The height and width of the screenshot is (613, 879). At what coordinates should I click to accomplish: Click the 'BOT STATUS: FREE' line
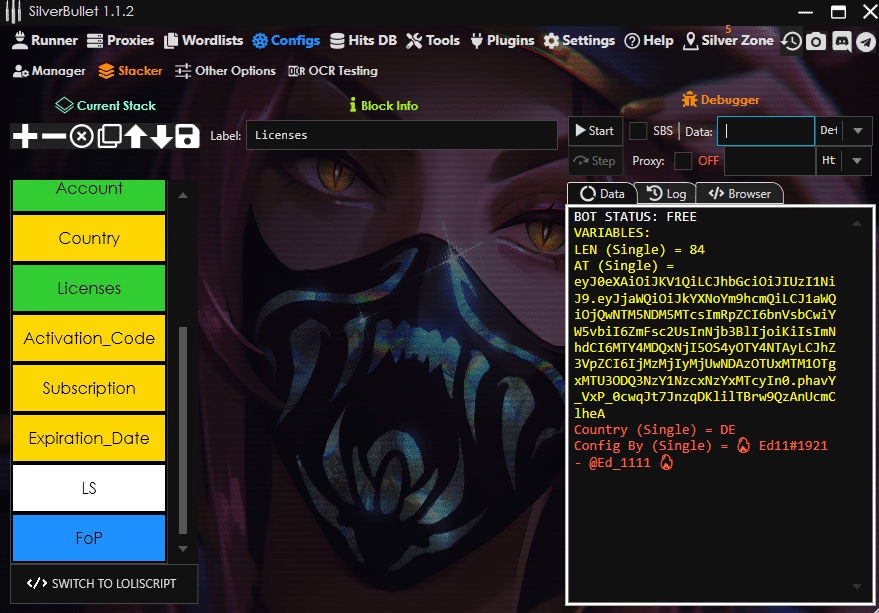pyautogui.click(x=635, y=217)
